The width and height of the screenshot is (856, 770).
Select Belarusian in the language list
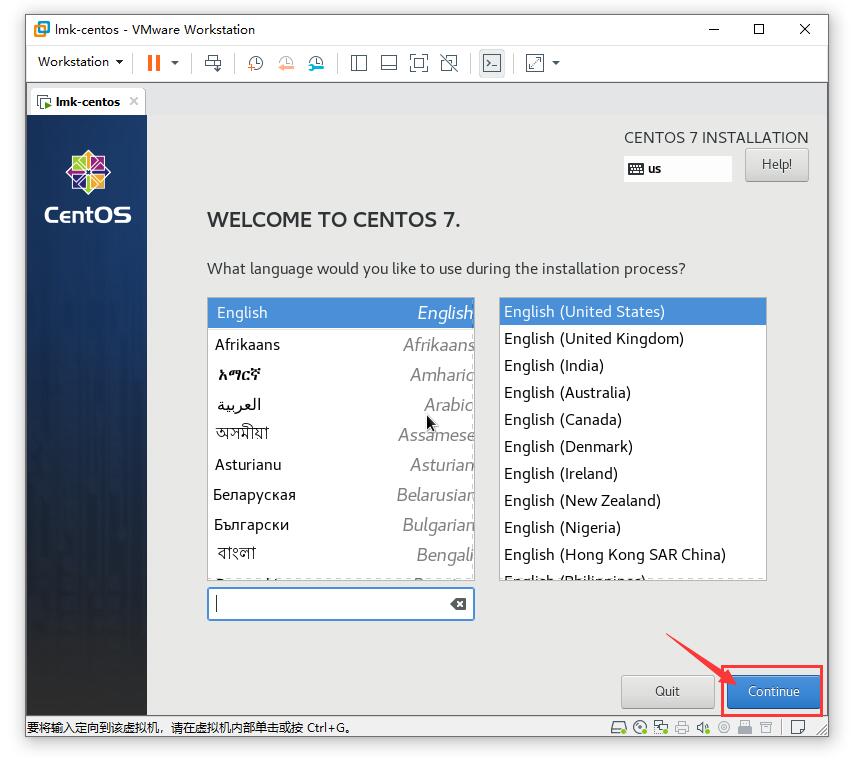[x=341, y=495]
